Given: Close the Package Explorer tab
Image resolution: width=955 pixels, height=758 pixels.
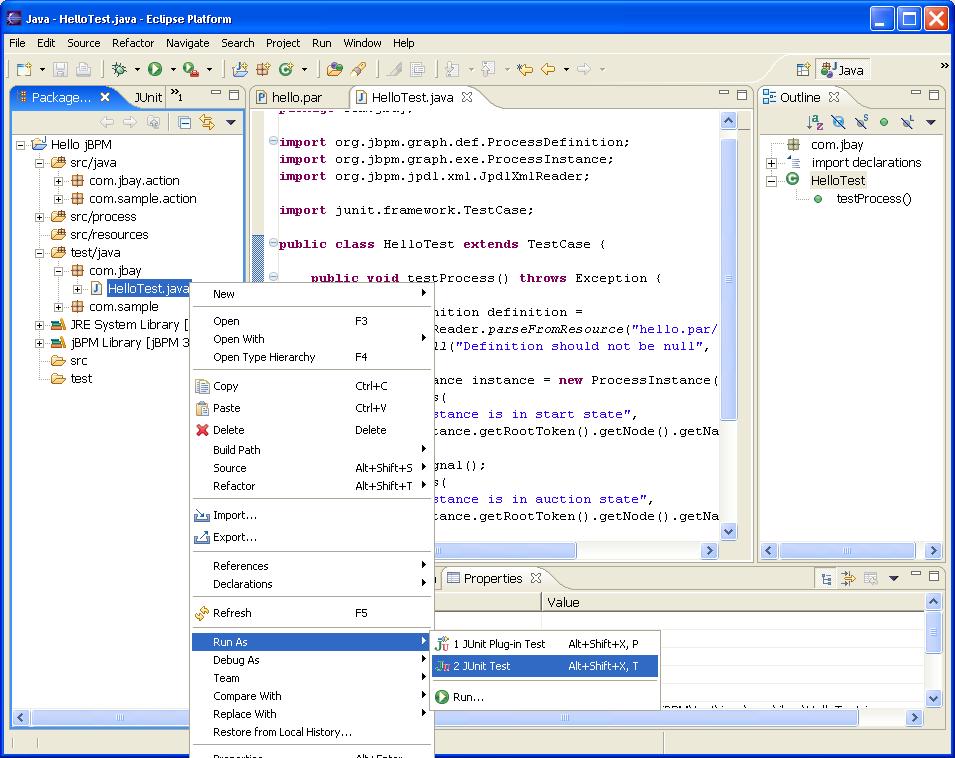Looking at the screenshot, I should (x=105, y=97).
